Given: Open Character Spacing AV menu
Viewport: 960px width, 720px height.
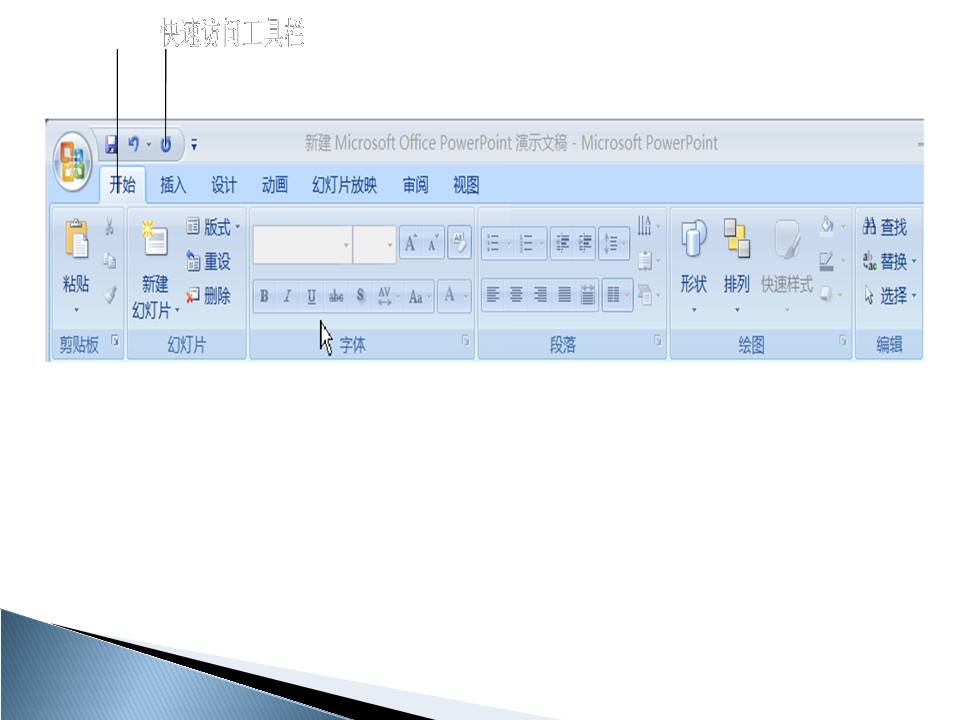Looking at the screenshot, I should coord(388,296).
